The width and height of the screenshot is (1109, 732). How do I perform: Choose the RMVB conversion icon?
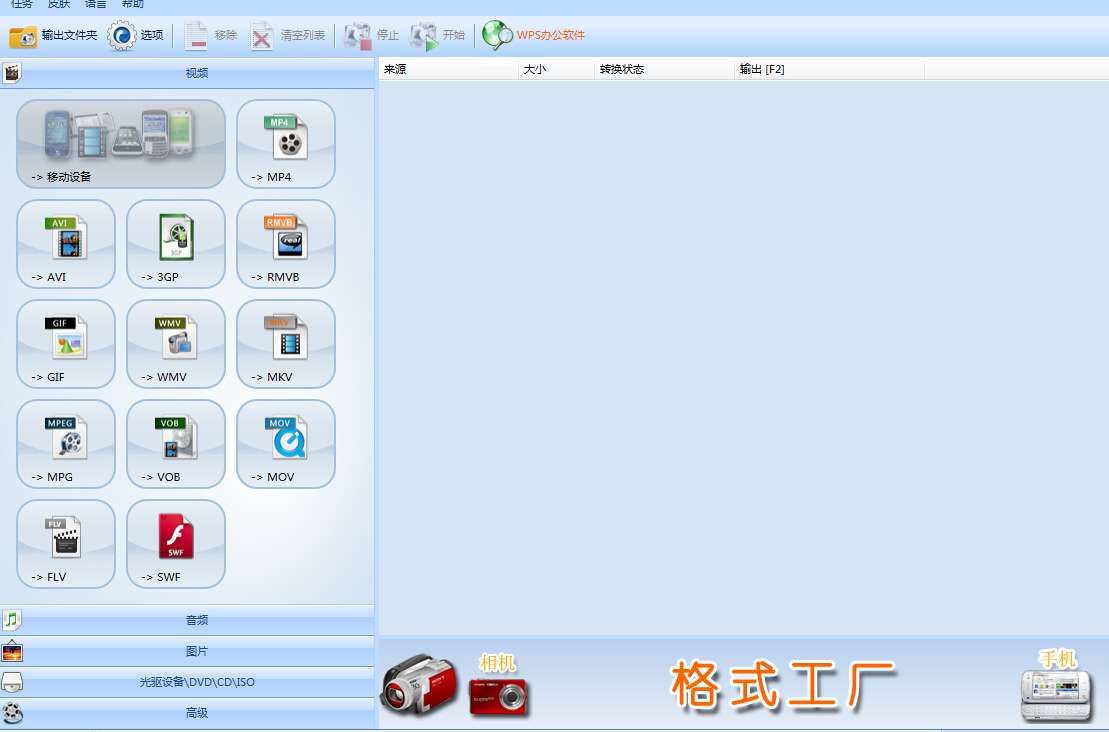click(x=286, y=244)
